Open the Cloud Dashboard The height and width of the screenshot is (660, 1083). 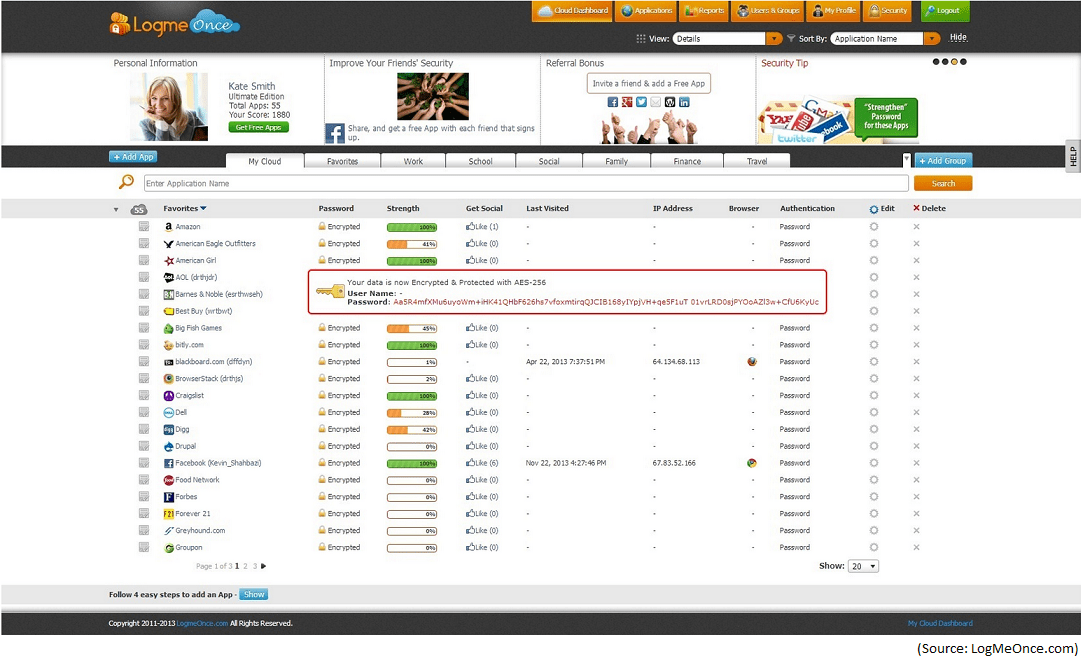pyautogui.click(x=573, y=11)
